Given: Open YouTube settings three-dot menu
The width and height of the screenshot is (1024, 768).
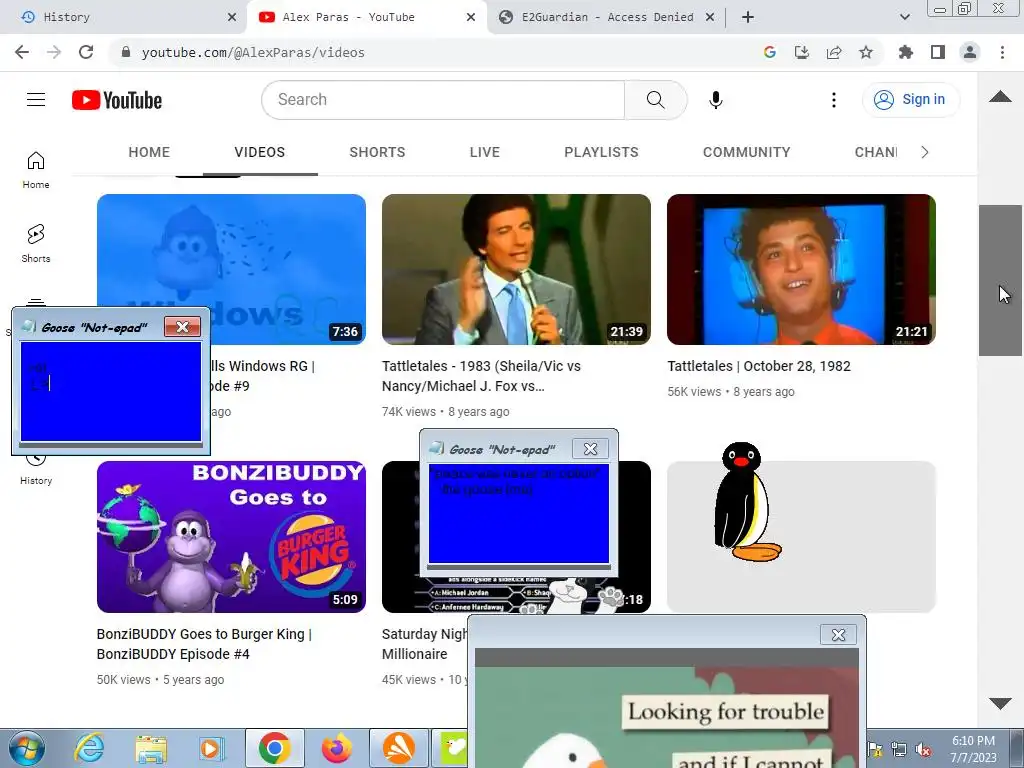Looking at the screenshot, I should 833,100.
